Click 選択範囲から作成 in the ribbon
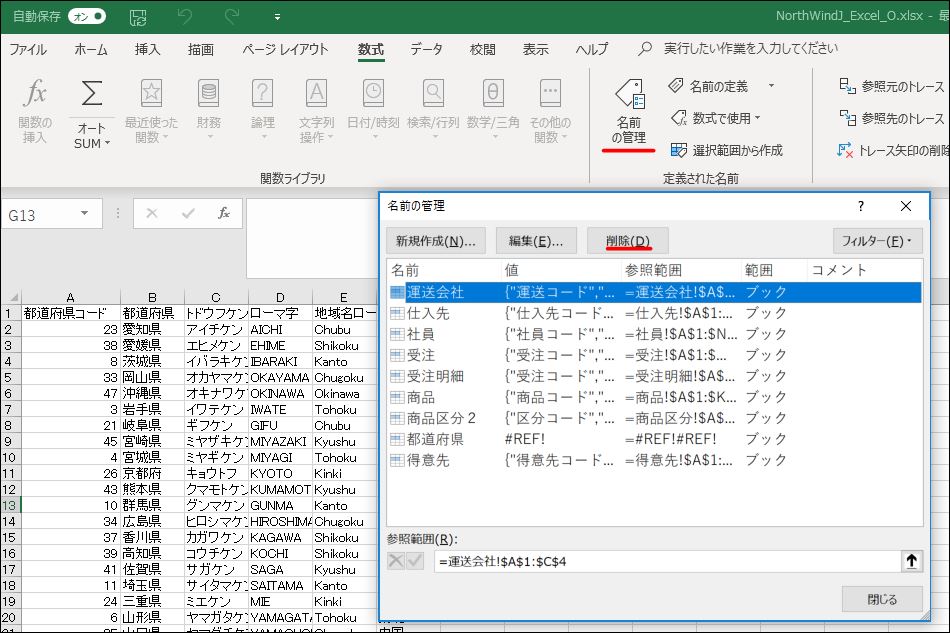Screen dimensions: 950x633 [x=726, y=150]
